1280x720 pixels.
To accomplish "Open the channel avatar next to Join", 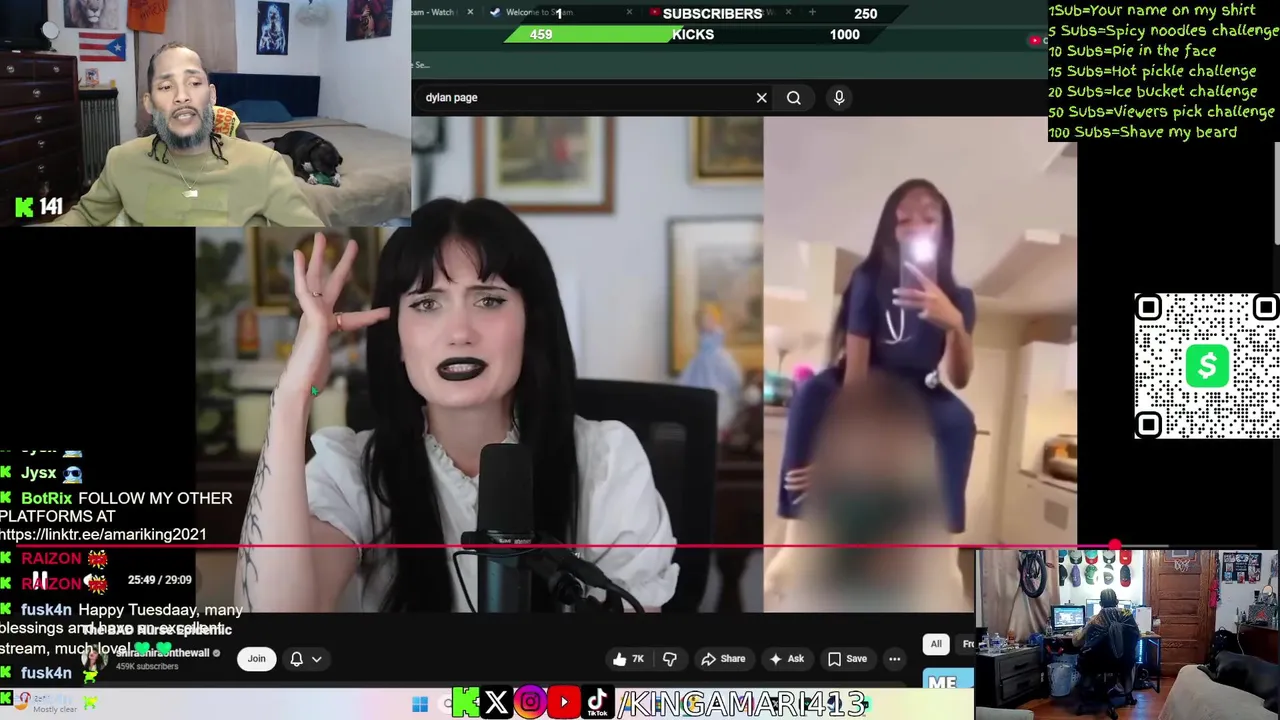I will pyautogui.click(x=97, y=659).
